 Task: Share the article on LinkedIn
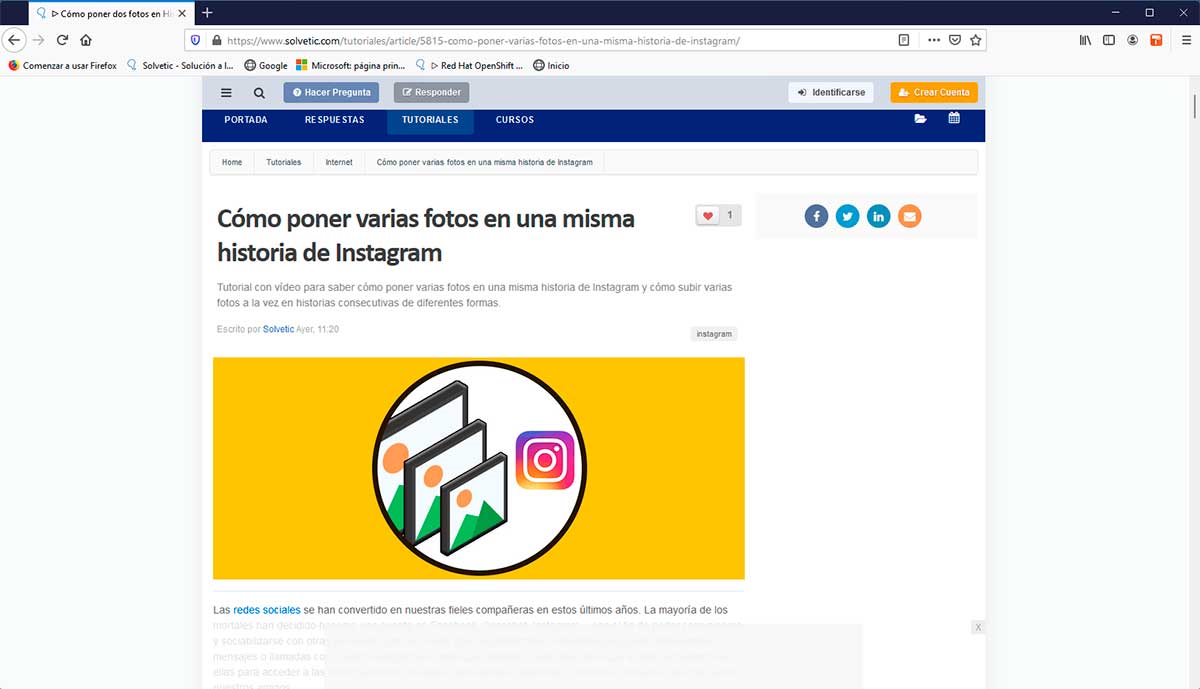[878, 216]
